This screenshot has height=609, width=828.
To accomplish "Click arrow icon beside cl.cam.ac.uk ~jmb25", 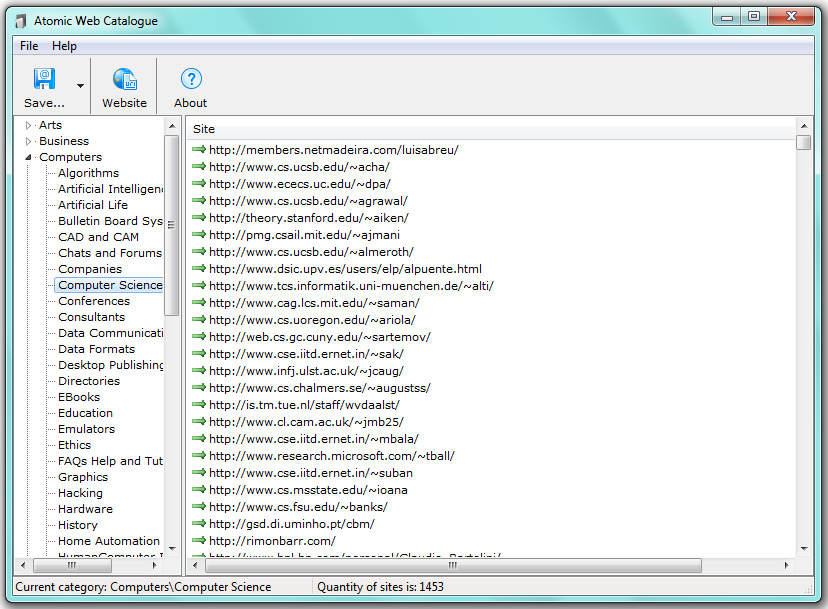I will pyautogui.click(x=199, y=421).
